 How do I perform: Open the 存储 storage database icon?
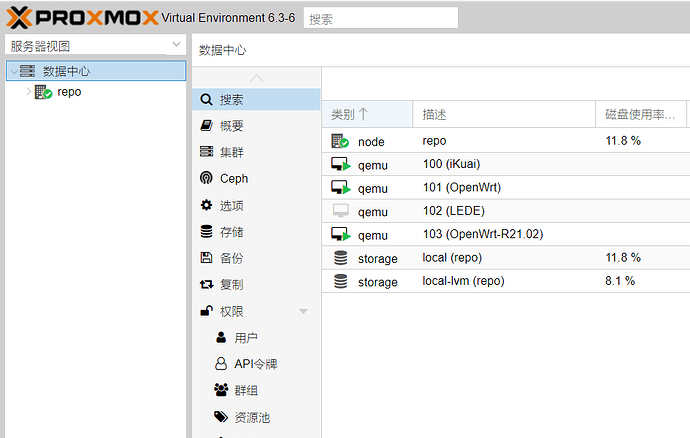click(206, 231)
